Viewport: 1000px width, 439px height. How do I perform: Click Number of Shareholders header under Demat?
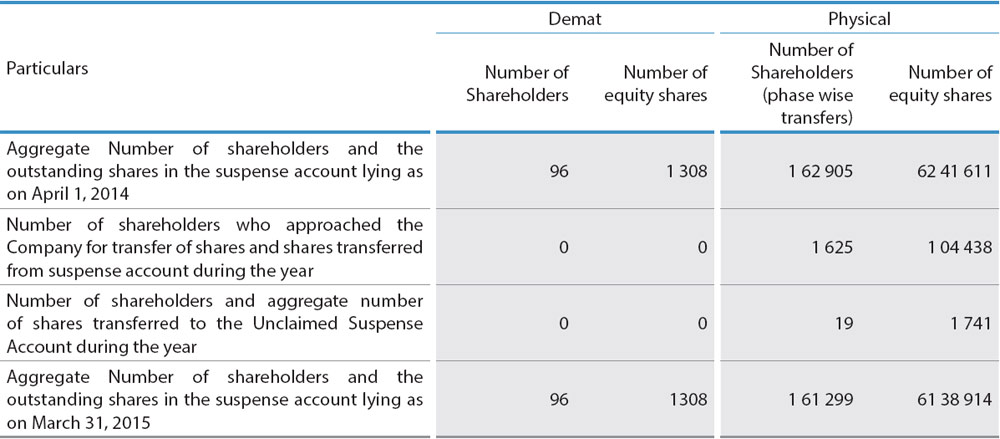tap(526, 83)
